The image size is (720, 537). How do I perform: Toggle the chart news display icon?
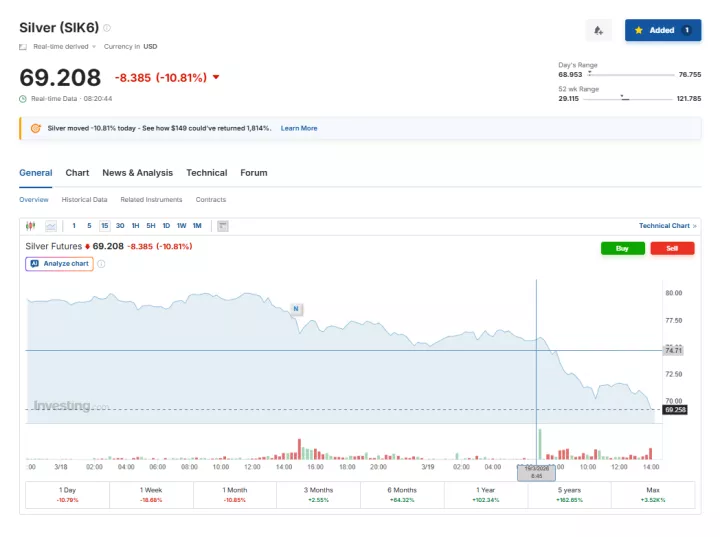(222, 226)
